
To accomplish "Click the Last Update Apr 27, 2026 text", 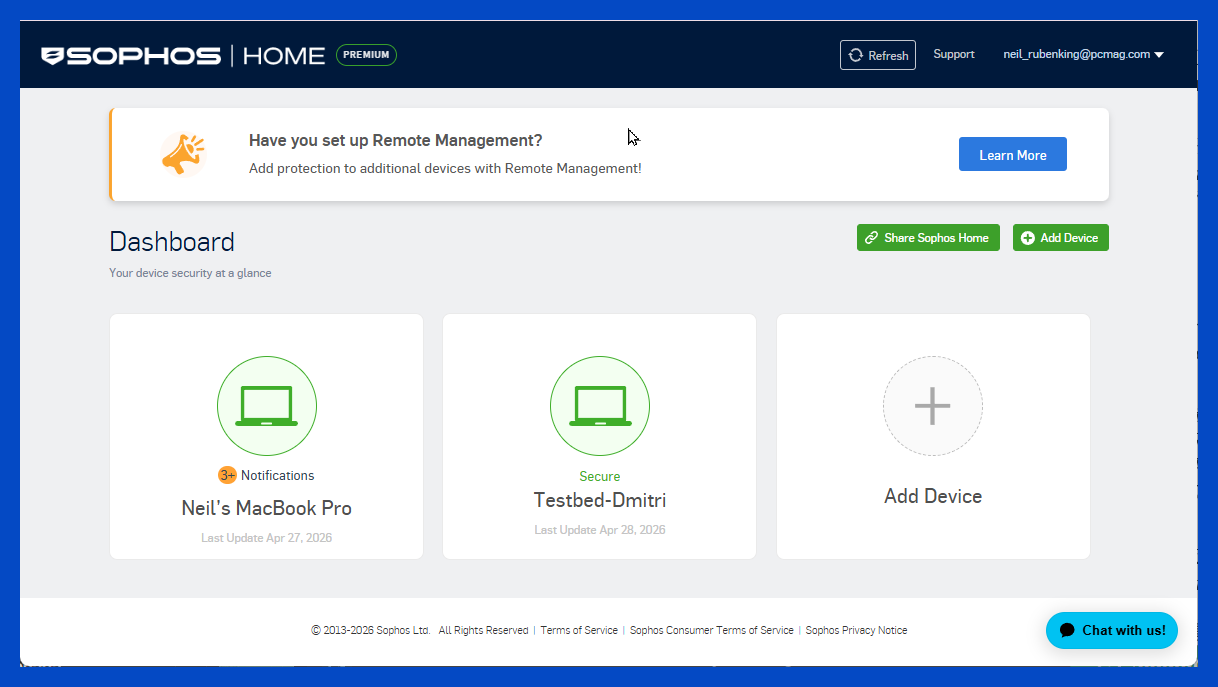I will coord(267,538).
